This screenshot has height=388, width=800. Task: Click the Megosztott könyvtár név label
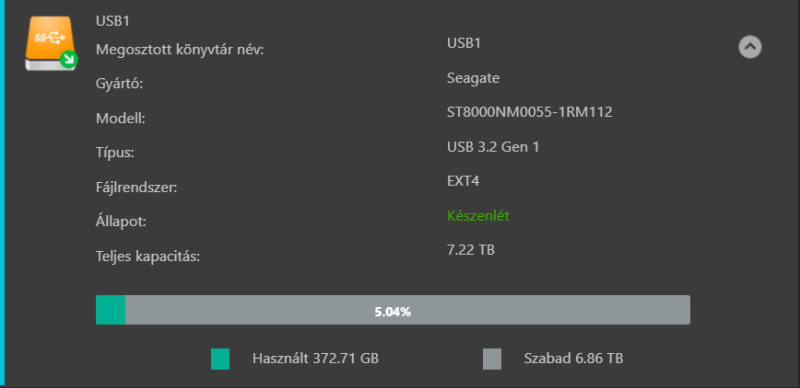180,50
